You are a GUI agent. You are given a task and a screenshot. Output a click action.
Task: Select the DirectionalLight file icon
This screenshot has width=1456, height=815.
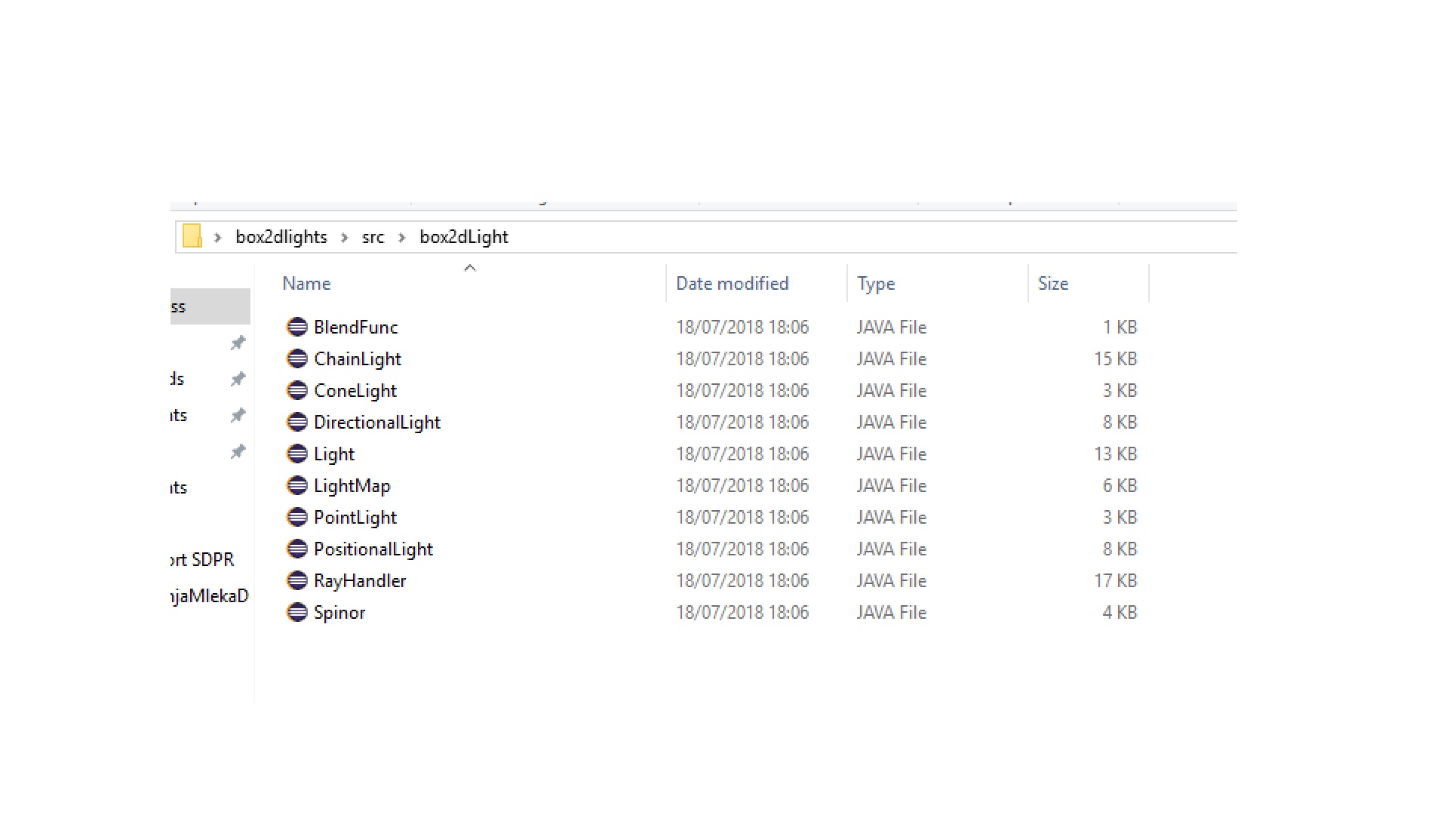click(297, 422)
